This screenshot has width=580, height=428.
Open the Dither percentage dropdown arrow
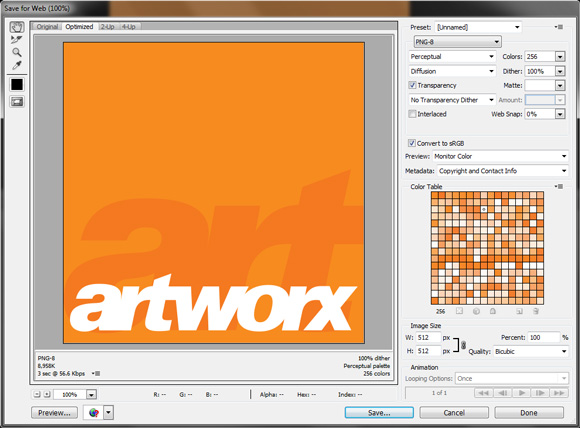point(560,71)
